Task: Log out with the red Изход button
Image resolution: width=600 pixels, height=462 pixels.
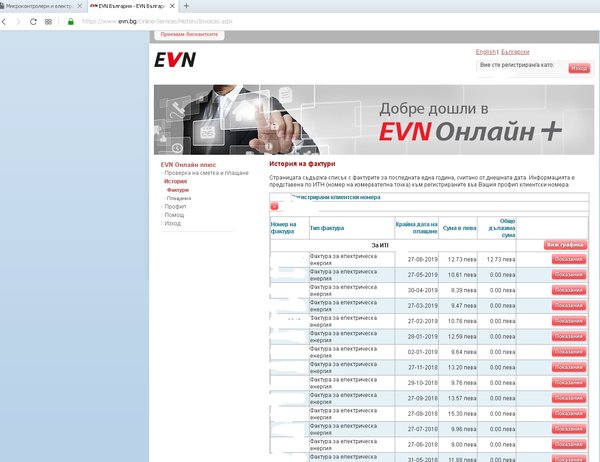Action: (x=579, y=69)
